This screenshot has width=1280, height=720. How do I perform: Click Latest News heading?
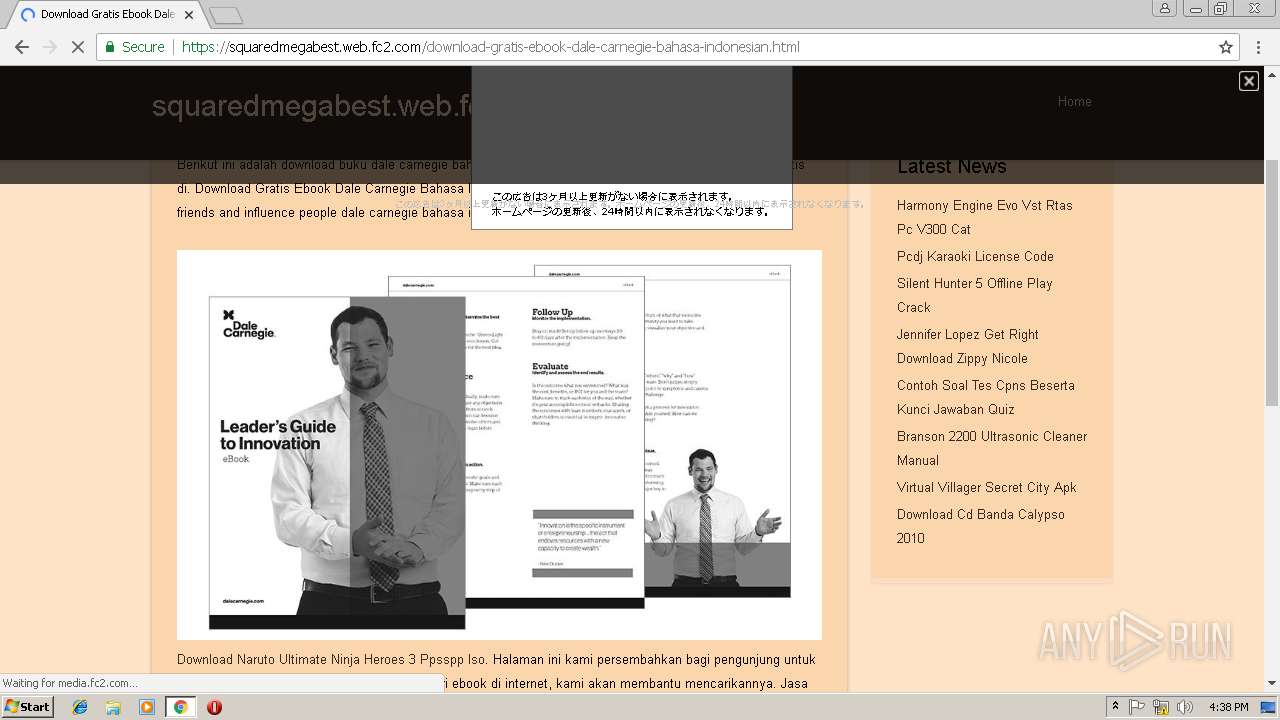[952, 166]
